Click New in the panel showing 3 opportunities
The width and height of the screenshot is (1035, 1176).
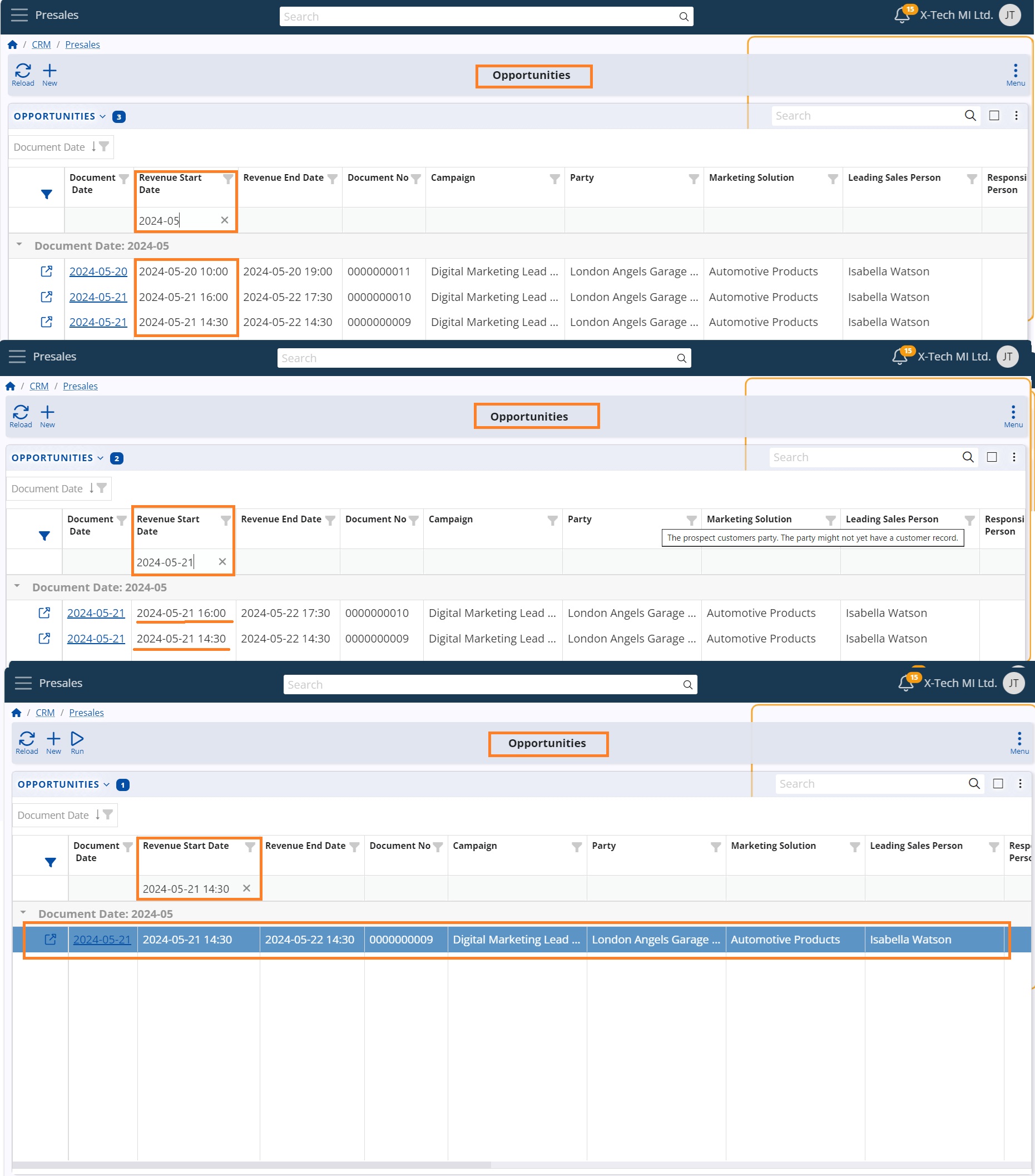coord(50,75)
